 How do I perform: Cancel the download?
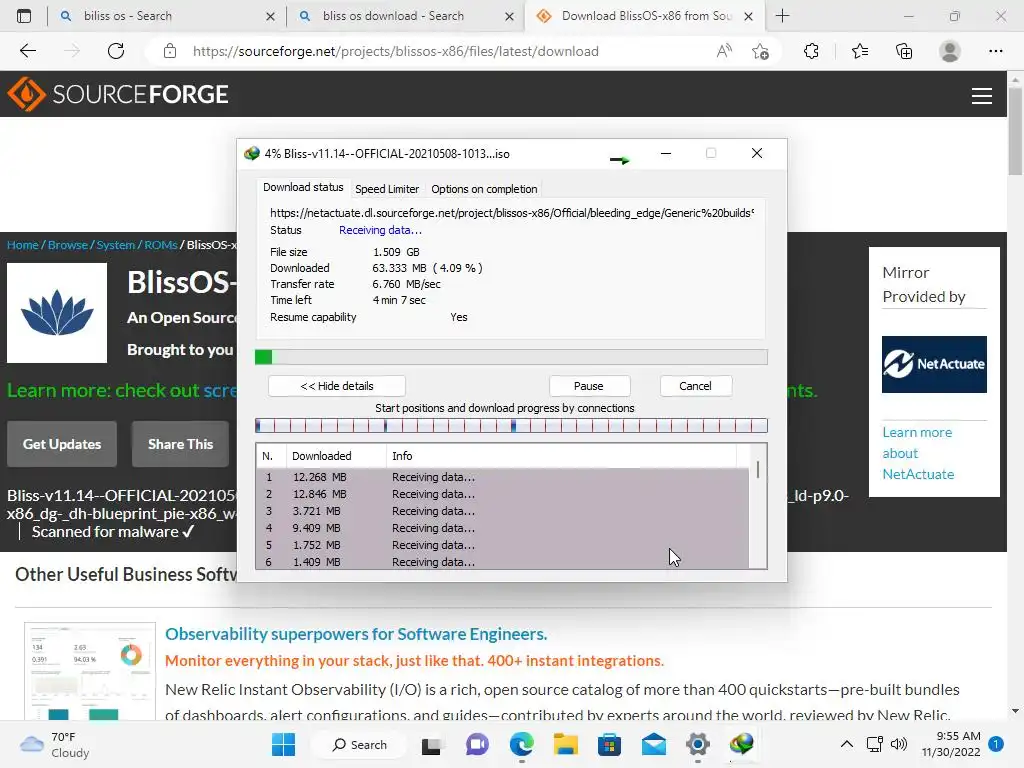coord(696,386)
